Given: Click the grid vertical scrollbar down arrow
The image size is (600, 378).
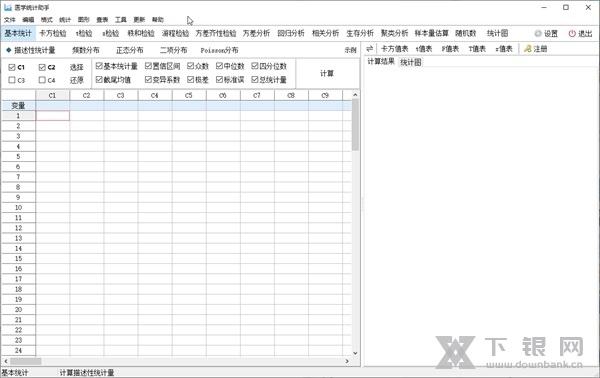Looking at the screenshot, I should (355, 353).
